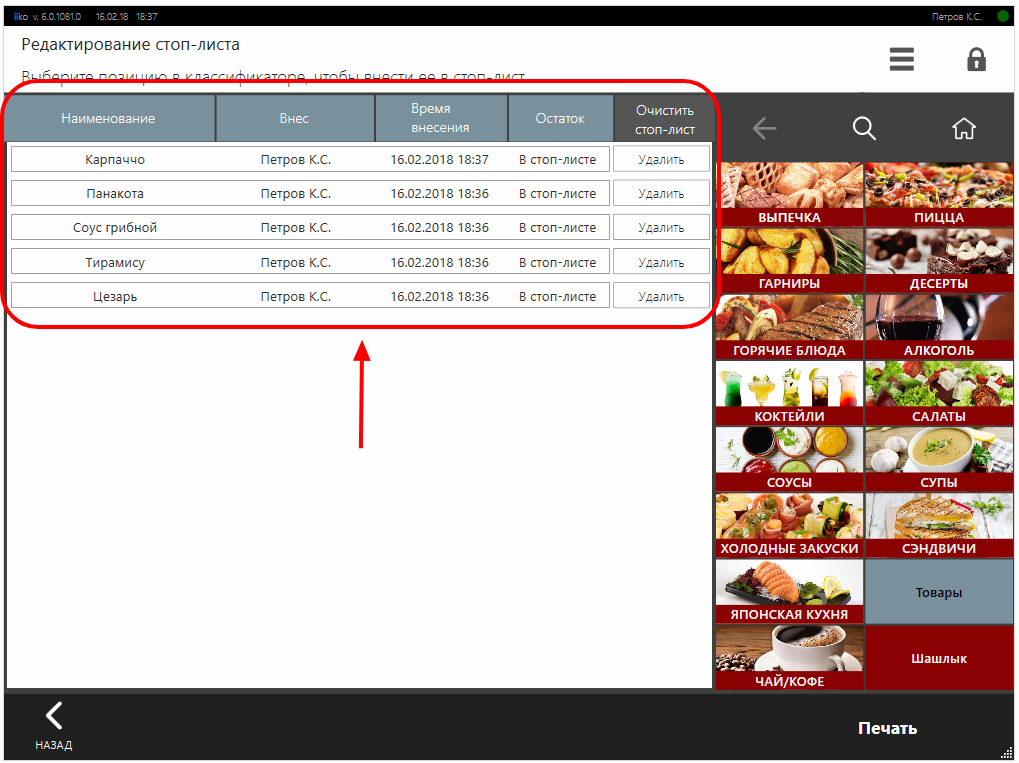This screenshot has height=763, width=1019.
Task: Open search with the magnifier icon
Action: coord(864,128)
